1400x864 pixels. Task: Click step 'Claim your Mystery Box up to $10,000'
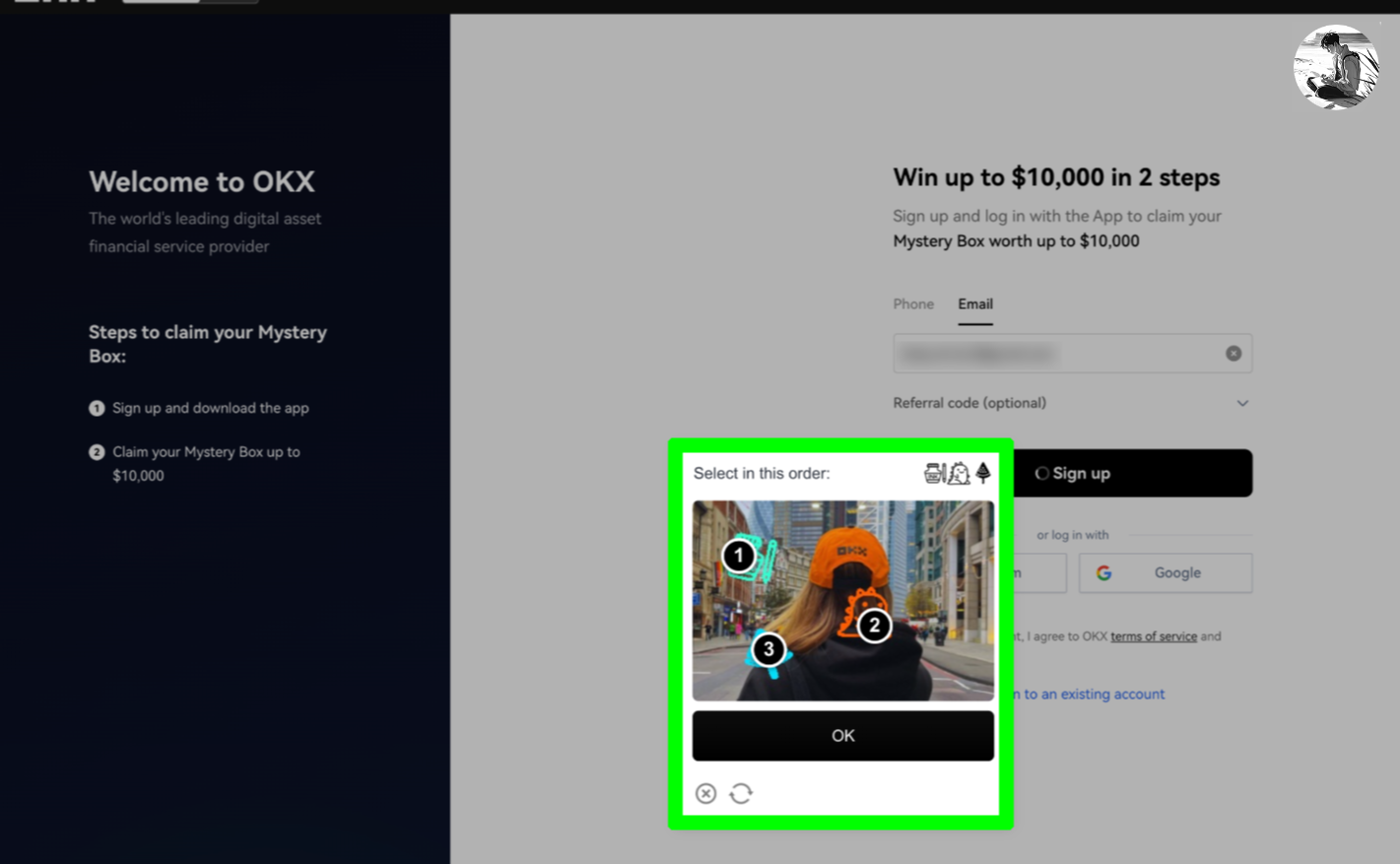coord(206,463)
